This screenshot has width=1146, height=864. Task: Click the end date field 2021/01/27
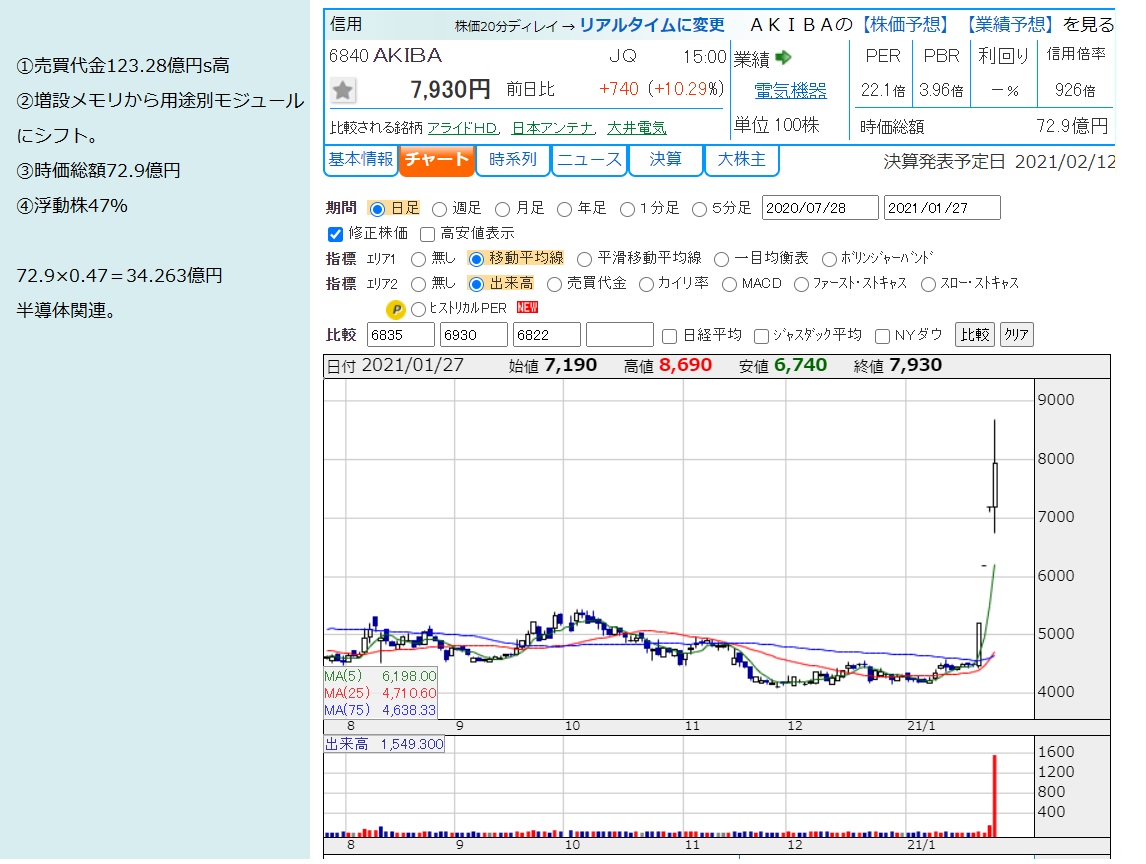click(942, 208)
